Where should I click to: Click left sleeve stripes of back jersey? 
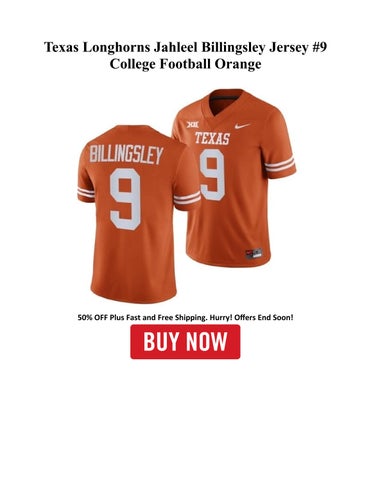86,194
